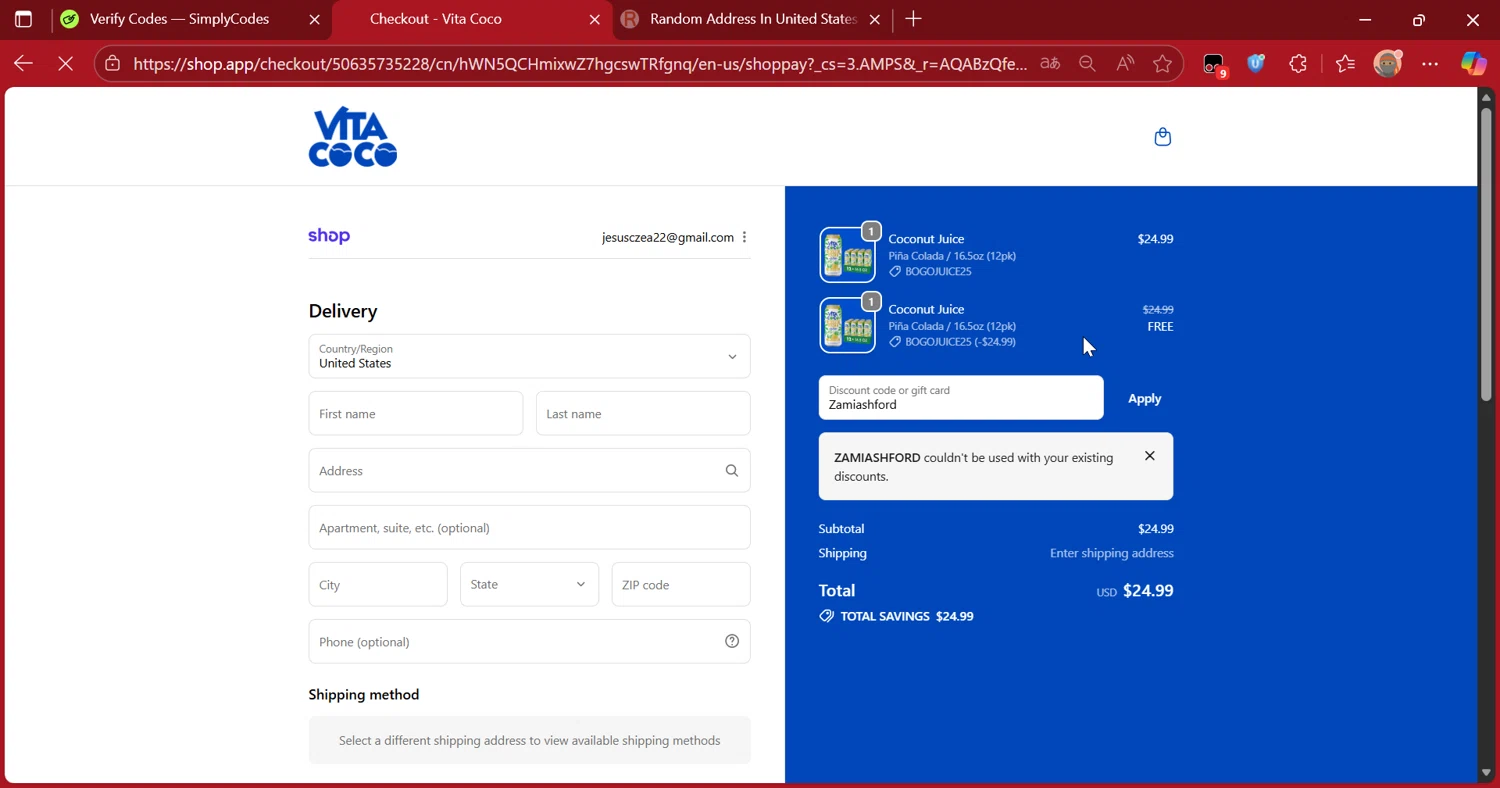This screenshot has width=1500, height=788.
Task: Open account options next to email
Action: [744, 237]
